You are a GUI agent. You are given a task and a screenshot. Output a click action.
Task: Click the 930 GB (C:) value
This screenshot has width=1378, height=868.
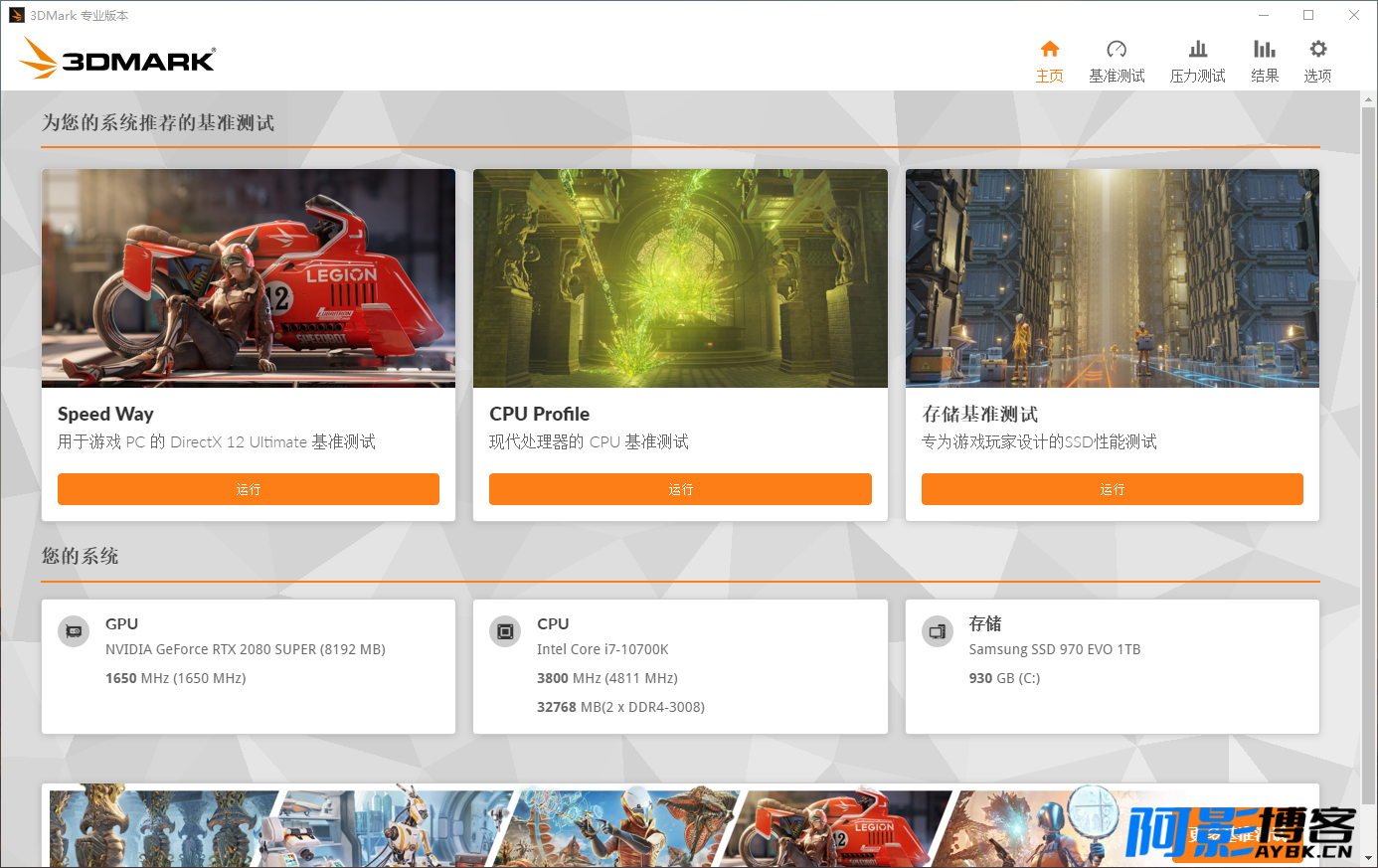click(x=1005, y=678)
